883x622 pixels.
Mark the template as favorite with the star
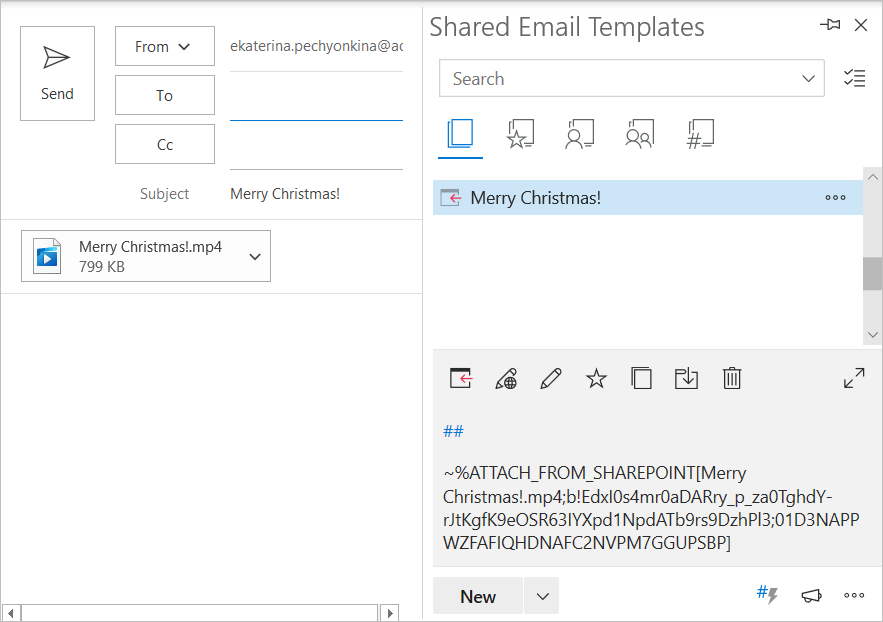click(x=596, y=378)
